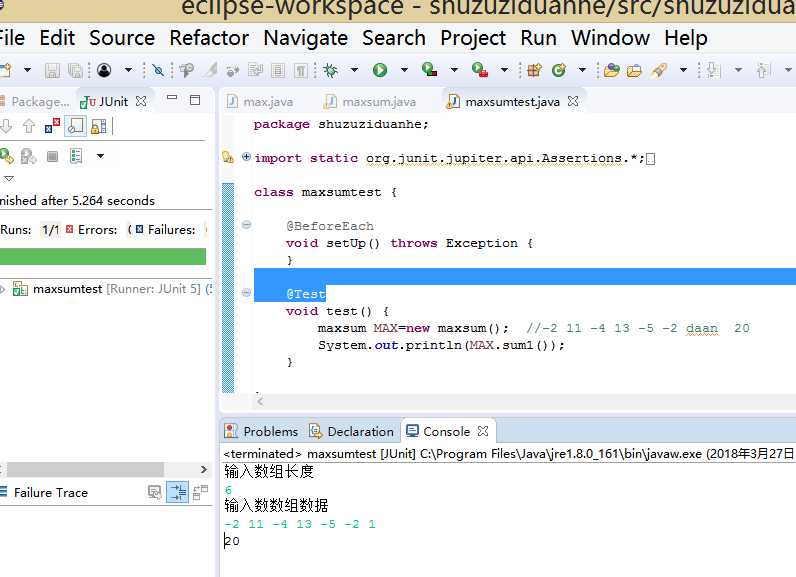Click the New Java Package icon

(x=534, y=70)
